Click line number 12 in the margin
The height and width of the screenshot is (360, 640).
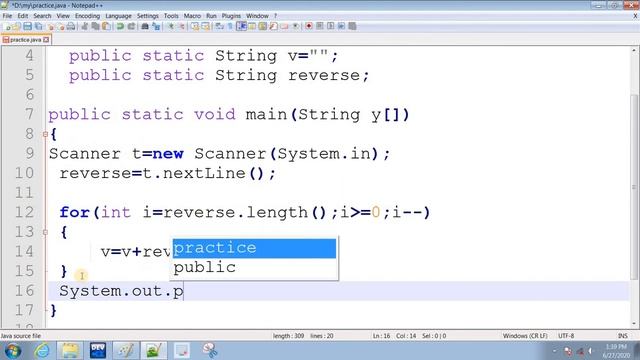click(x=24, y=212)
